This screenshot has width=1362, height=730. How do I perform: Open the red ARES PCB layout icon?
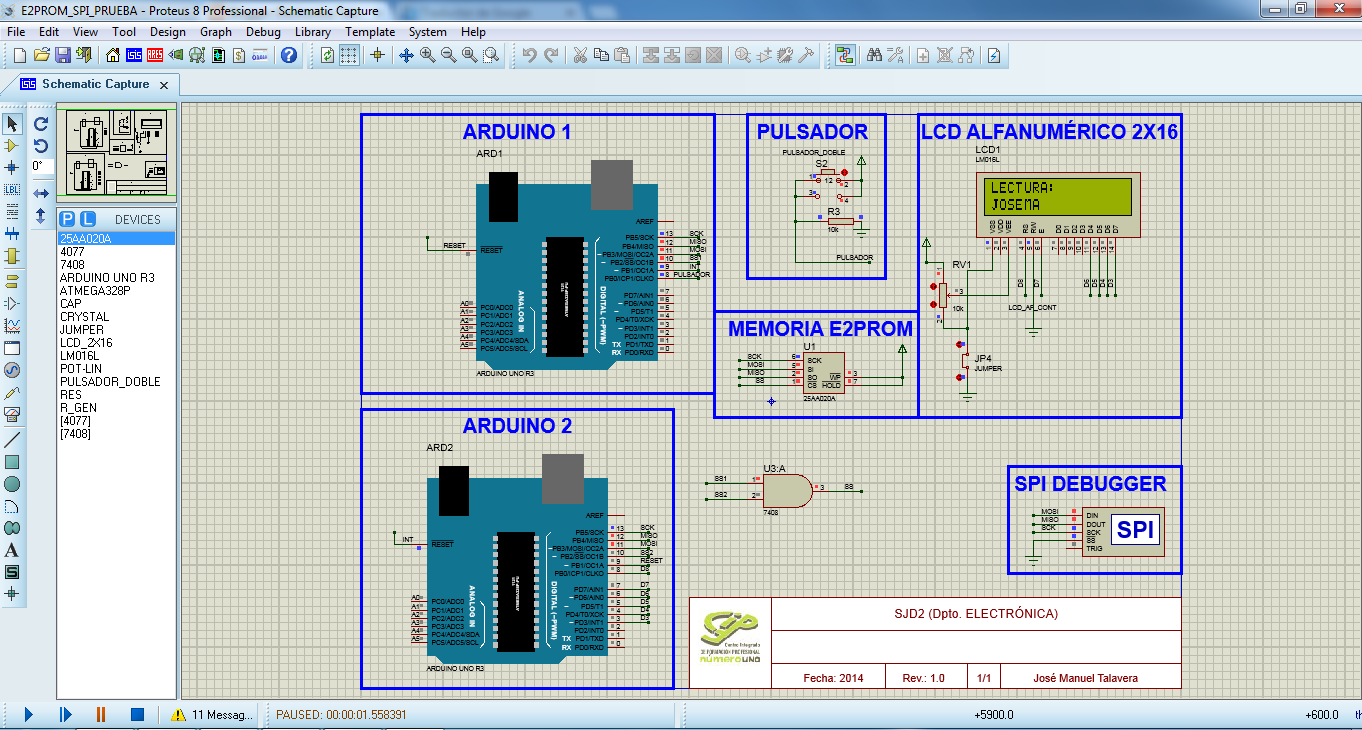tap(154, 55)
